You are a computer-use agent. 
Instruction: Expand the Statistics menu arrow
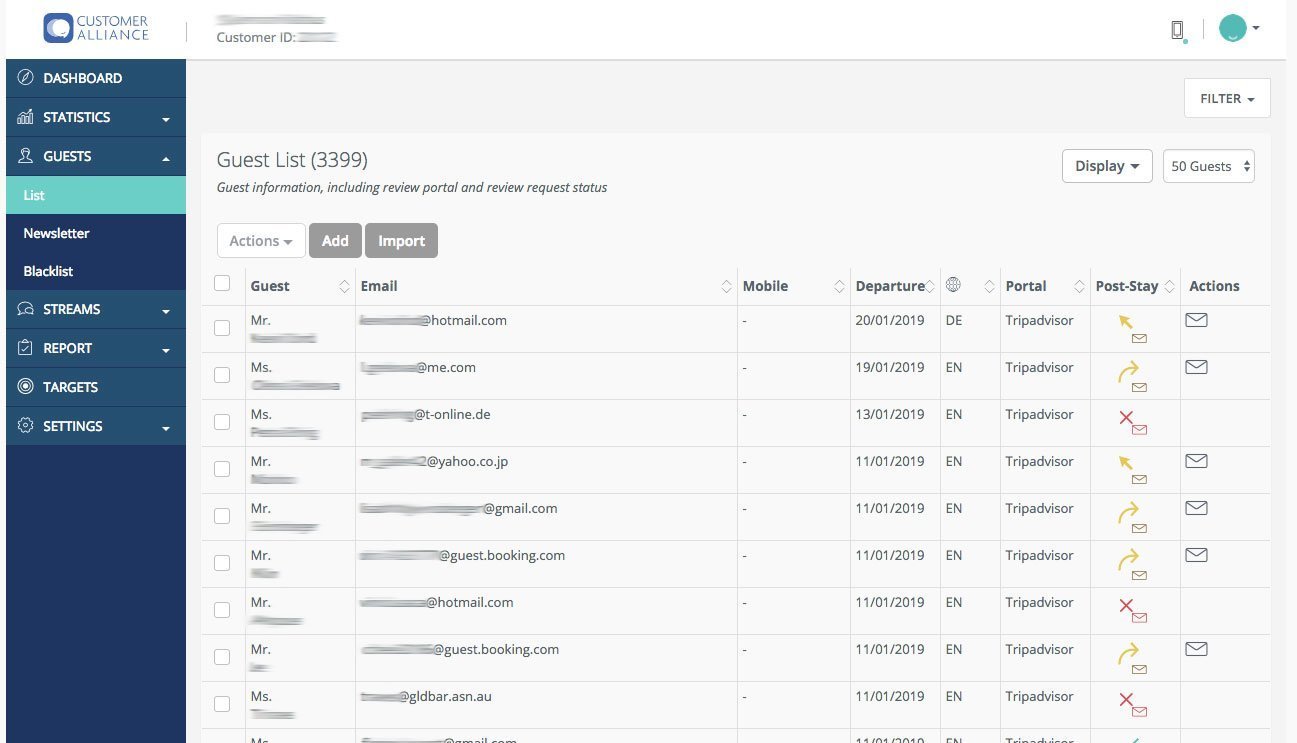[x=166, y=119]
